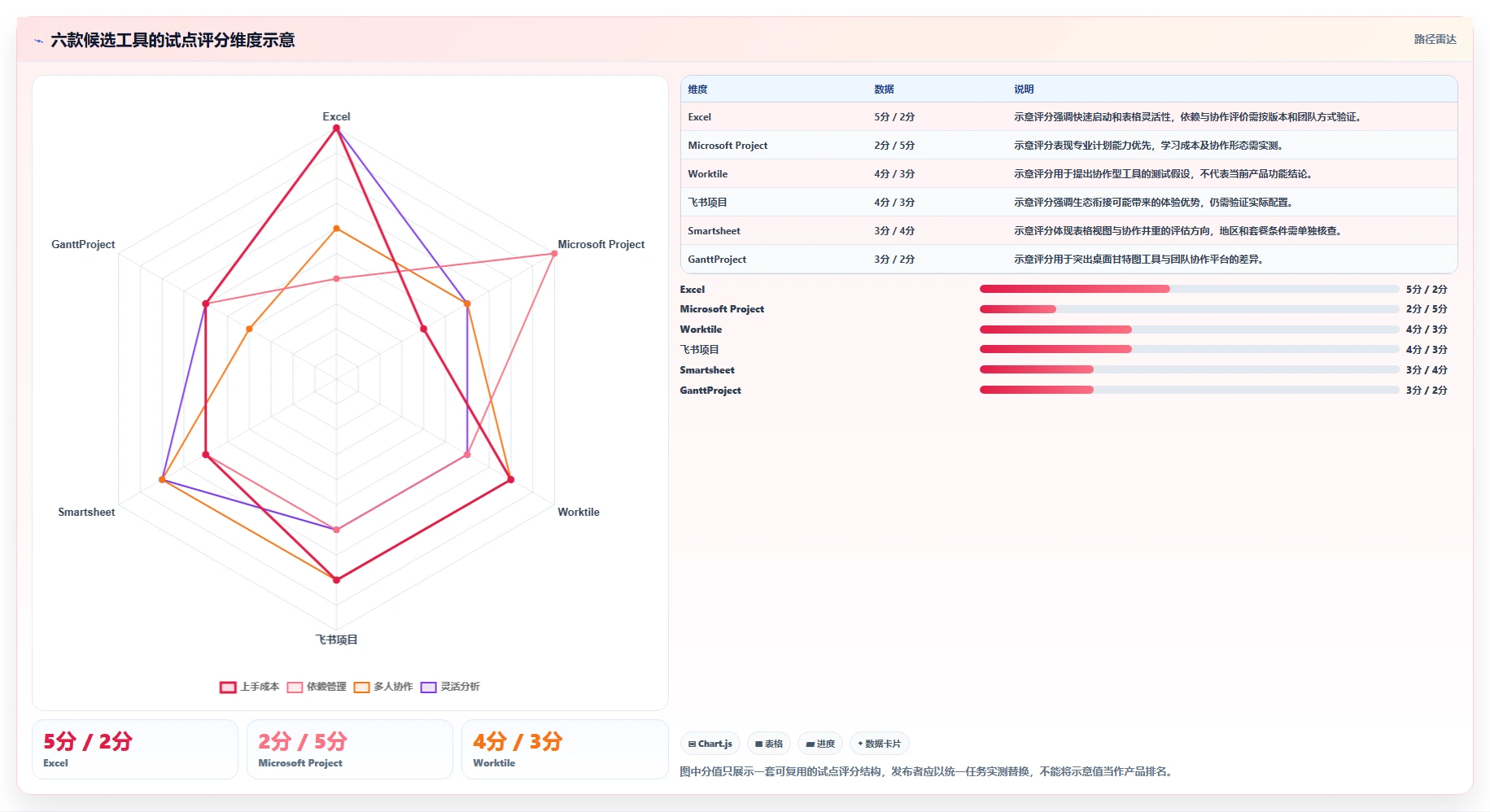Click the Microsoft Project progress bar
1490x812 pixels.
[x=1189, y=309]
